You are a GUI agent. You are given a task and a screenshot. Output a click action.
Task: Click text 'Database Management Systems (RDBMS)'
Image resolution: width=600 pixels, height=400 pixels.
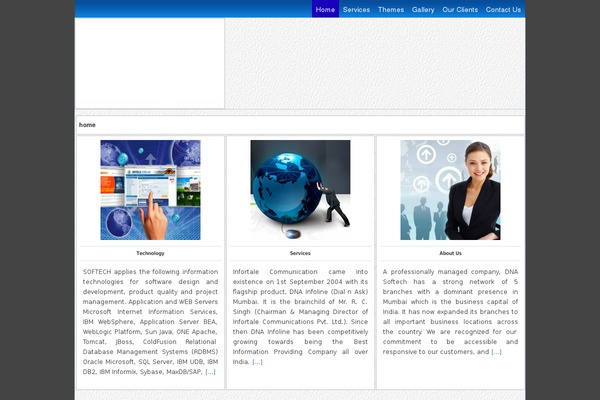[x=150, y=352]
